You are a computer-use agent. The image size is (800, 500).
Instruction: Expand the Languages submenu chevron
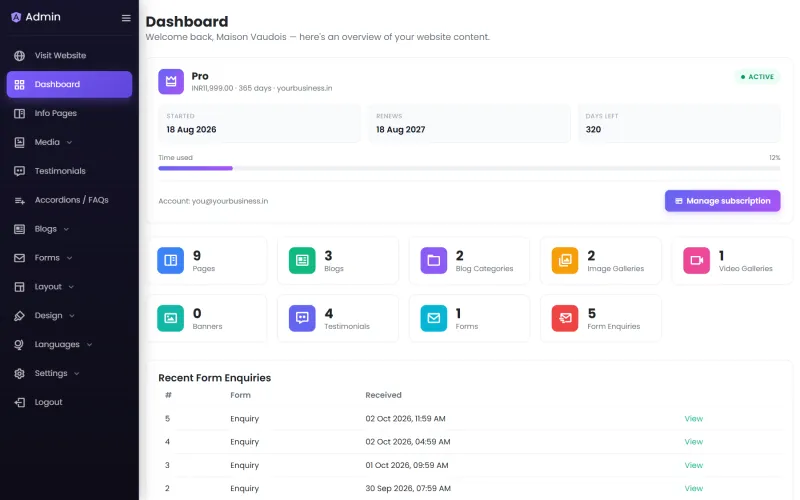pyautogui.click(x=89, y=345)
